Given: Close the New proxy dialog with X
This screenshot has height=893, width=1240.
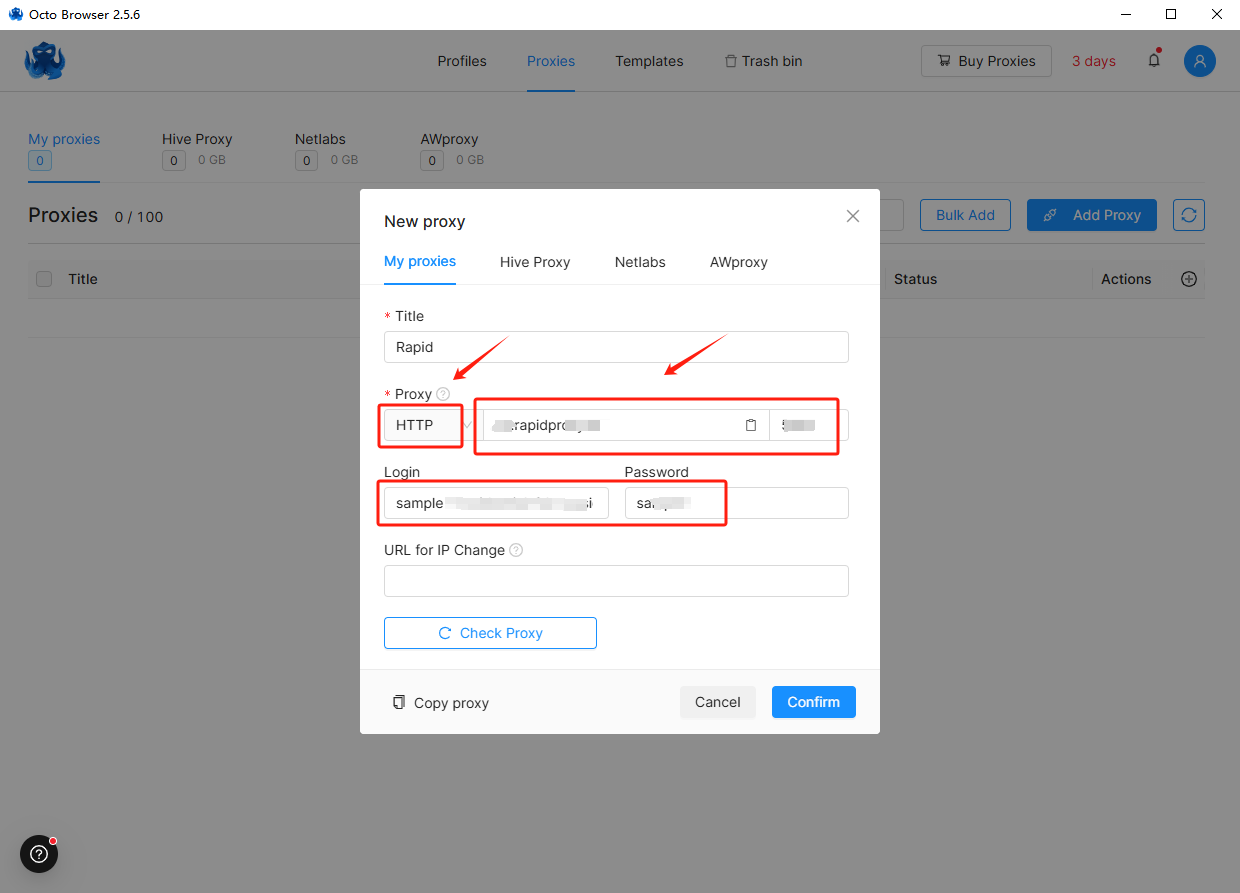Looking at the screenshot, I should pyautogui.click(x=852, y=216).
